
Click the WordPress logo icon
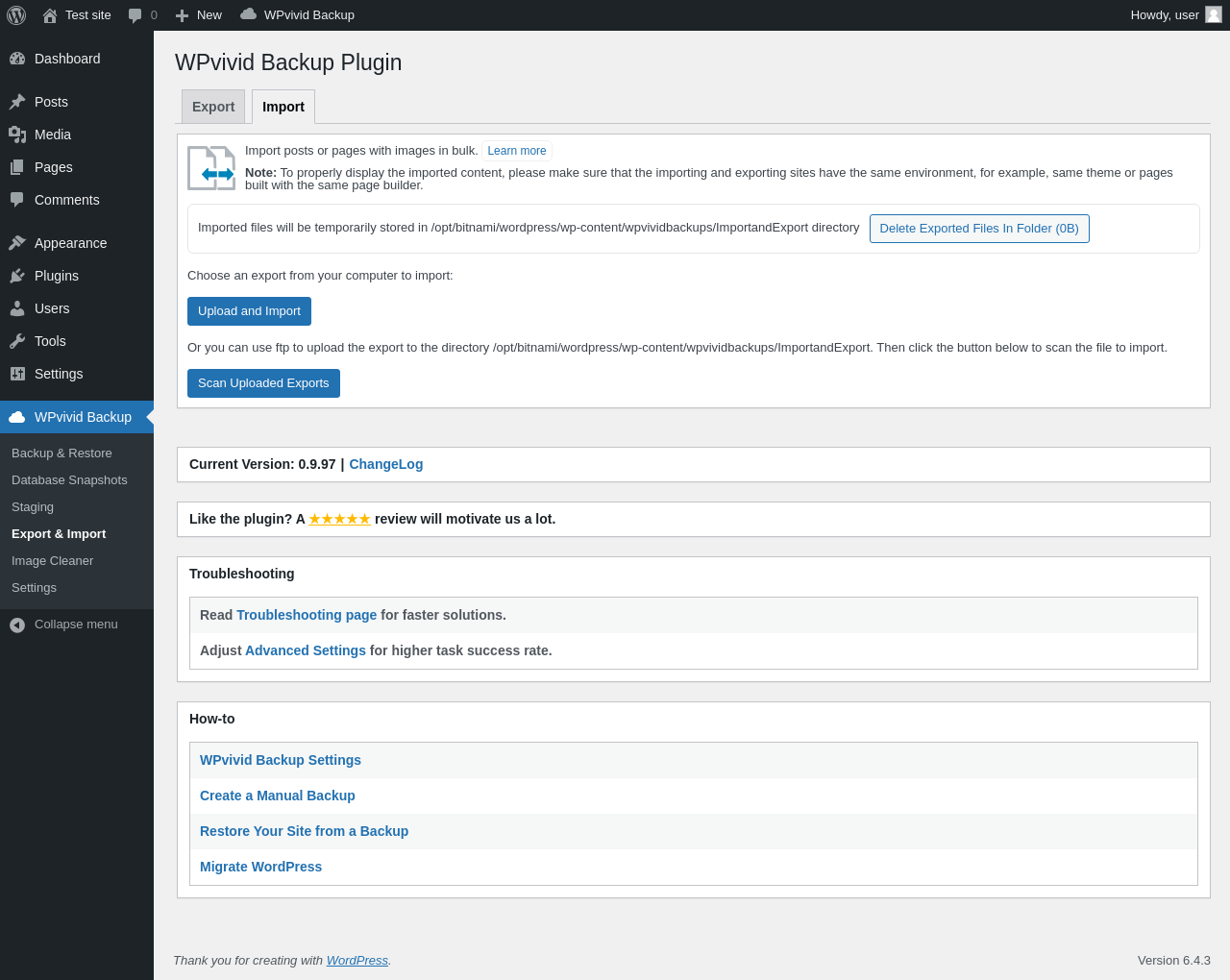pyautogui.click(x=16, y=15)
